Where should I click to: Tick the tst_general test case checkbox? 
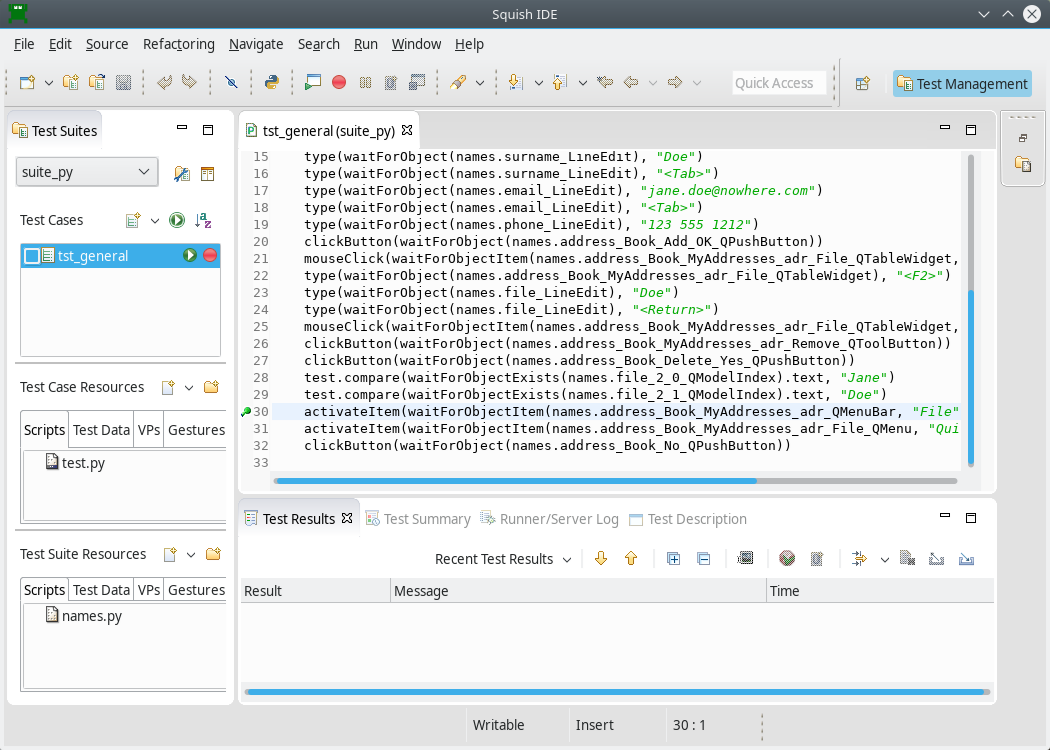(x=32, y=256)
